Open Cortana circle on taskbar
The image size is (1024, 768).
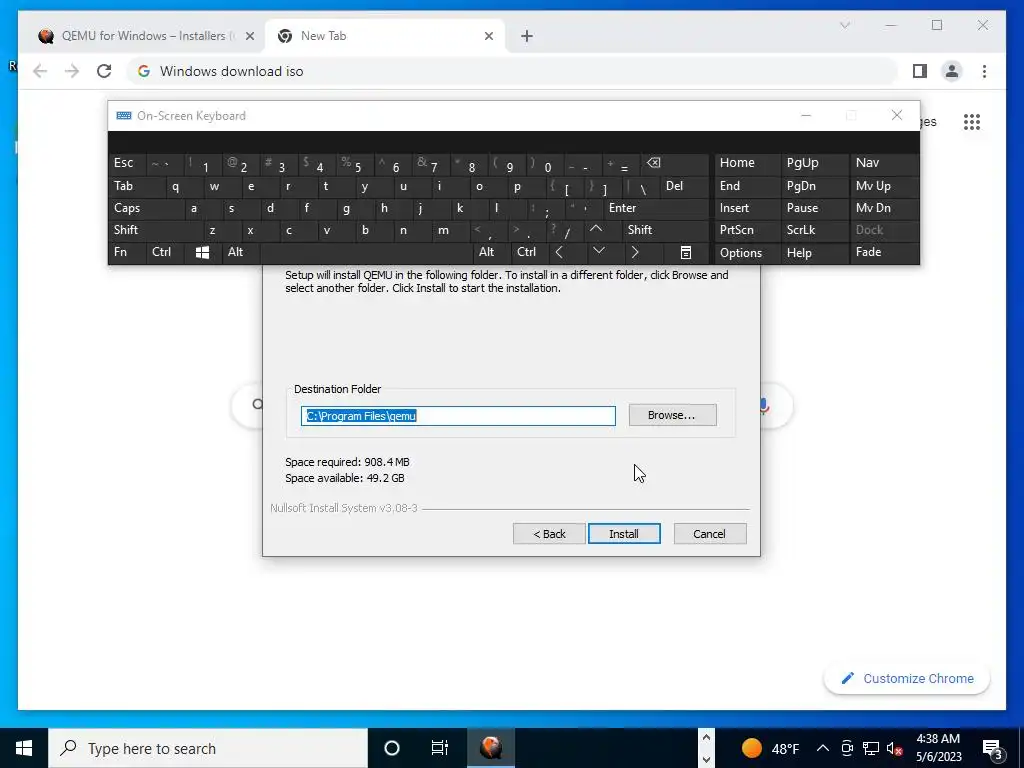[392, 748]
